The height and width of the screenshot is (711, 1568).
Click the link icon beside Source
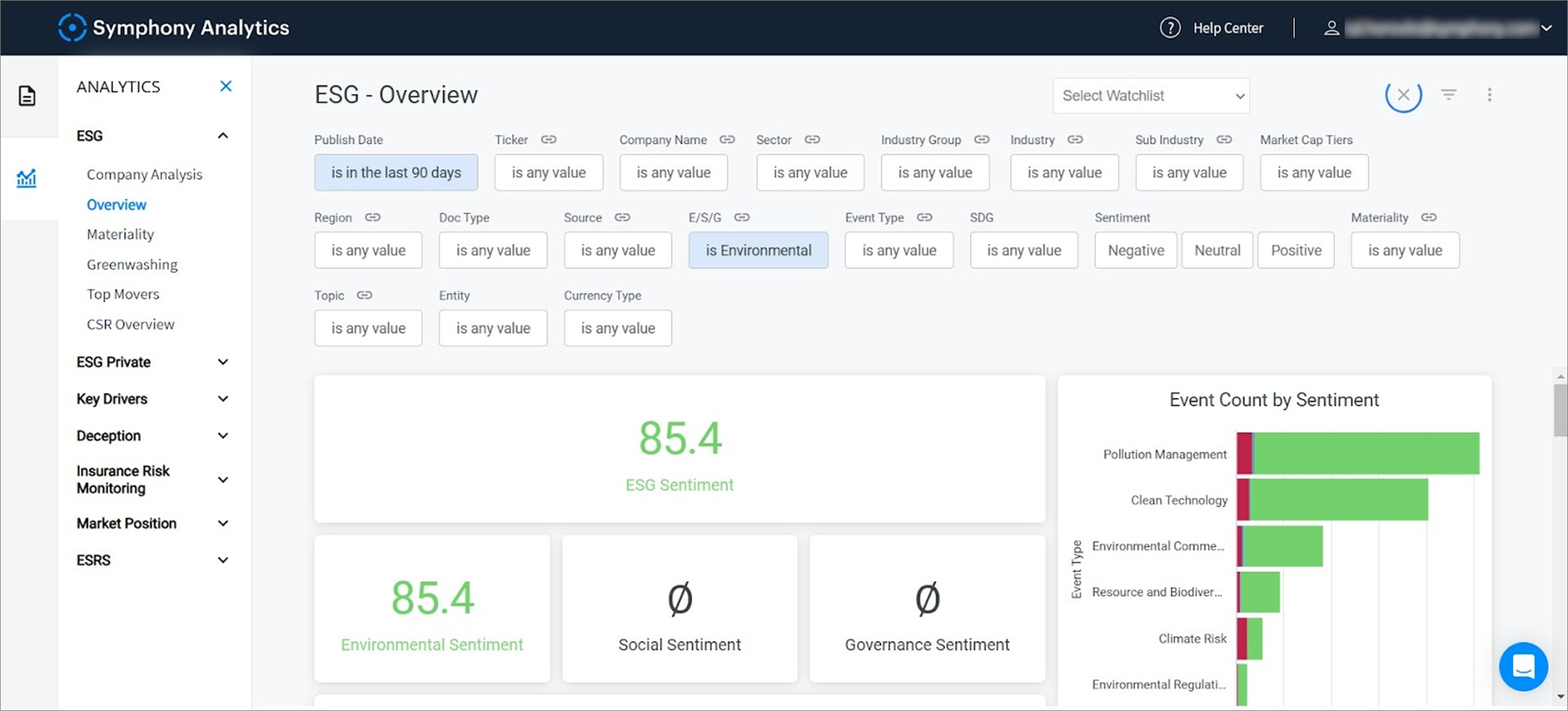coord(622,217)
